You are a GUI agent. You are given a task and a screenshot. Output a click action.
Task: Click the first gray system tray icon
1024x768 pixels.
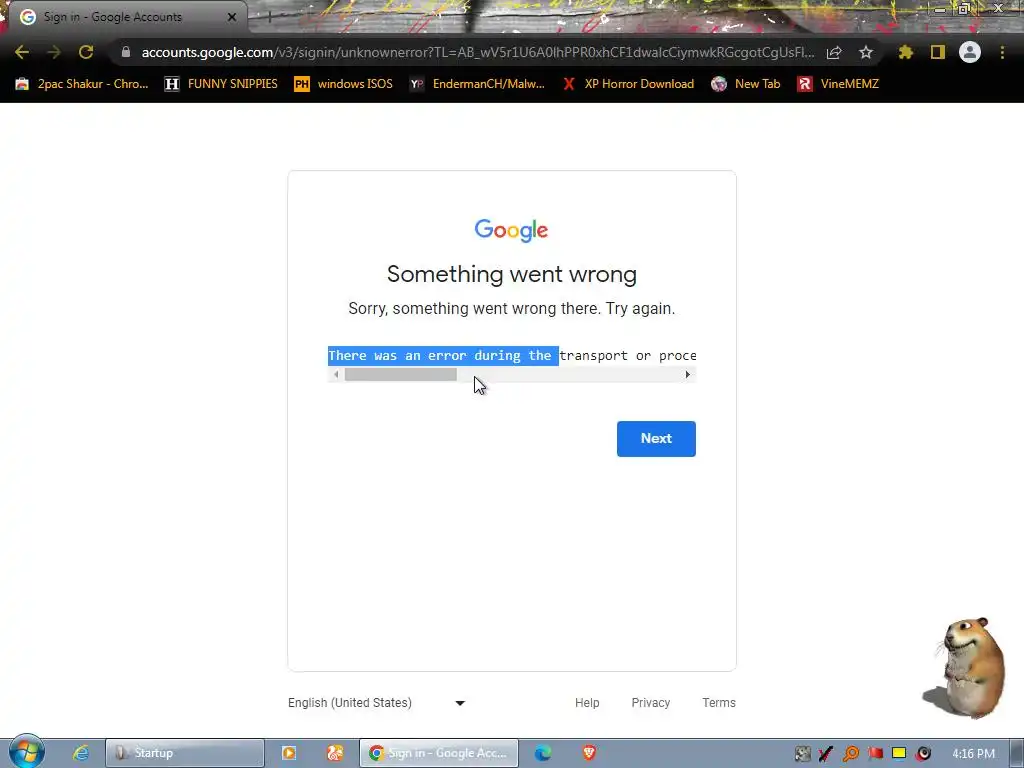coord(803,754)
